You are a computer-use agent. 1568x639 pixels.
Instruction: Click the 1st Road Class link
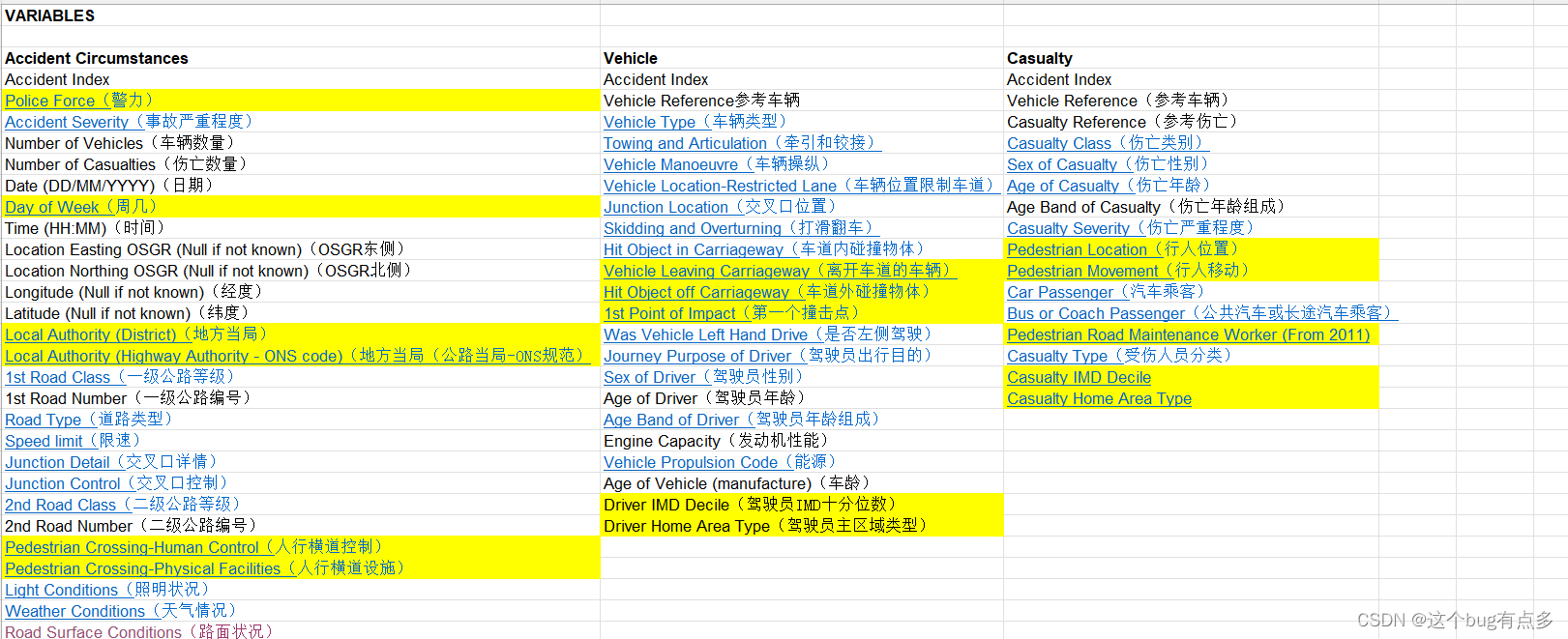click(120, 377)
